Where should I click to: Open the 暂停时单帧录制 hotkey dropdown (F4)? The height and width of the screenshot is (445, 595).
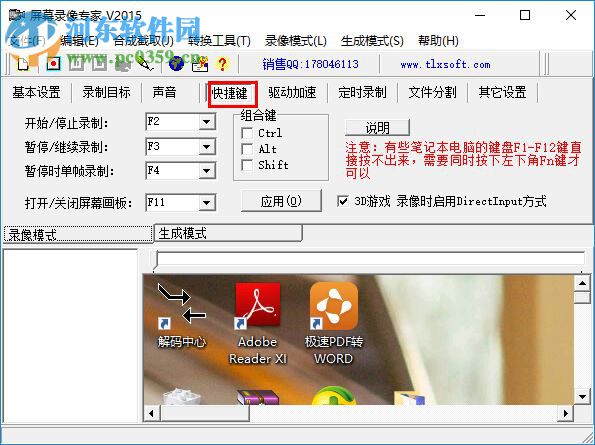tap(207, 171)
